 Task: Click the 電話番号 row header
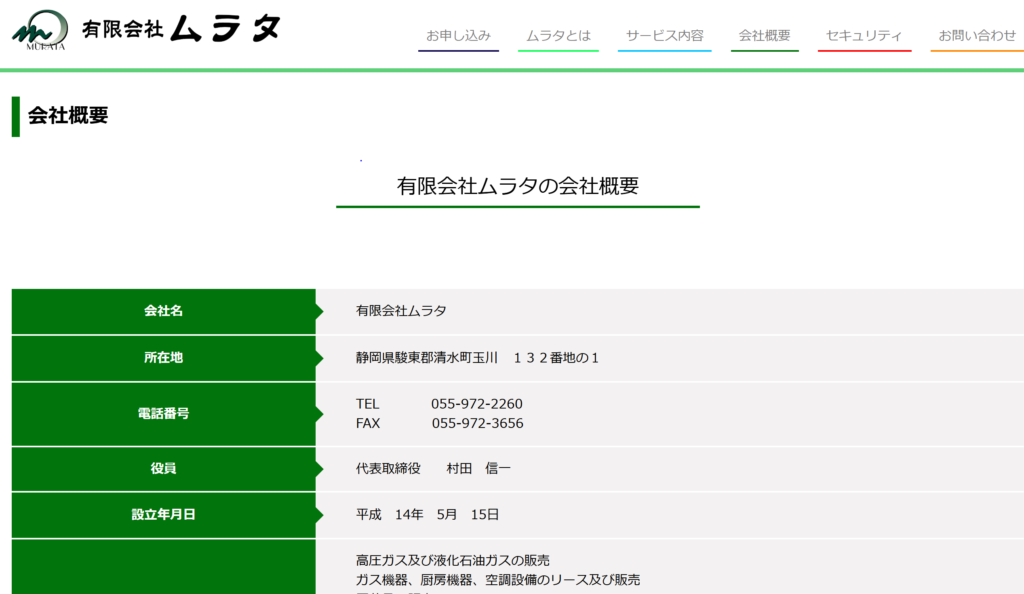tap(163, 413)
